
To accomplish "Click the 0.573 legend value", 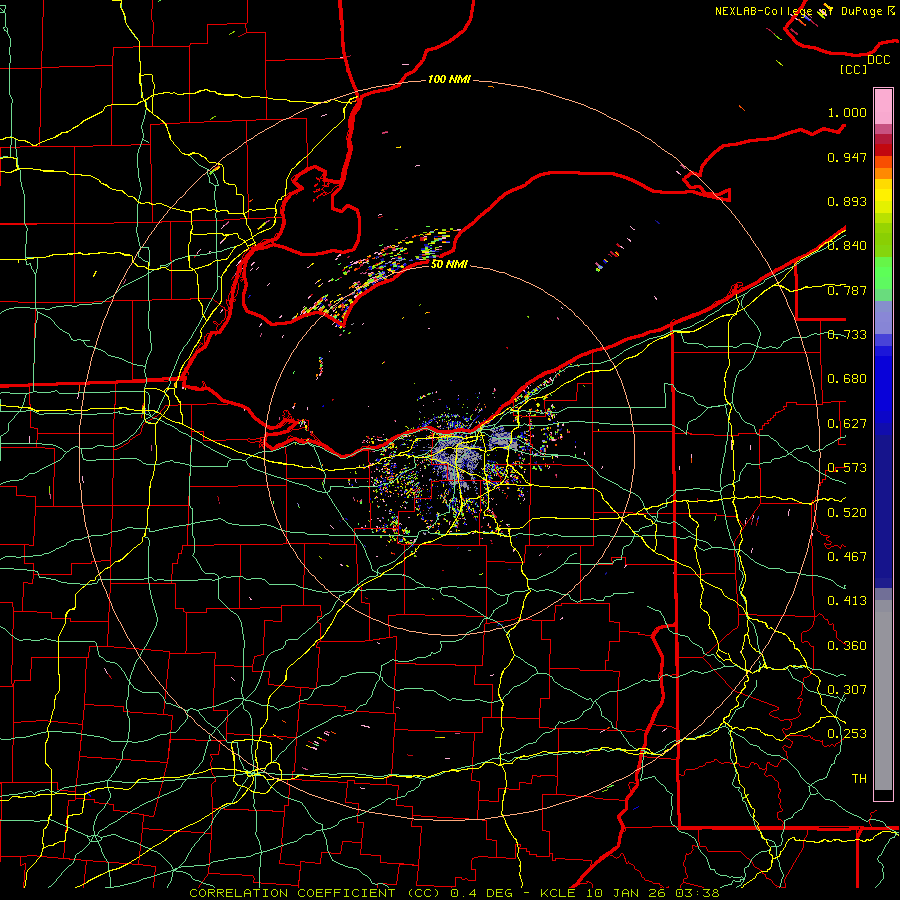I will tap(847, 468).
